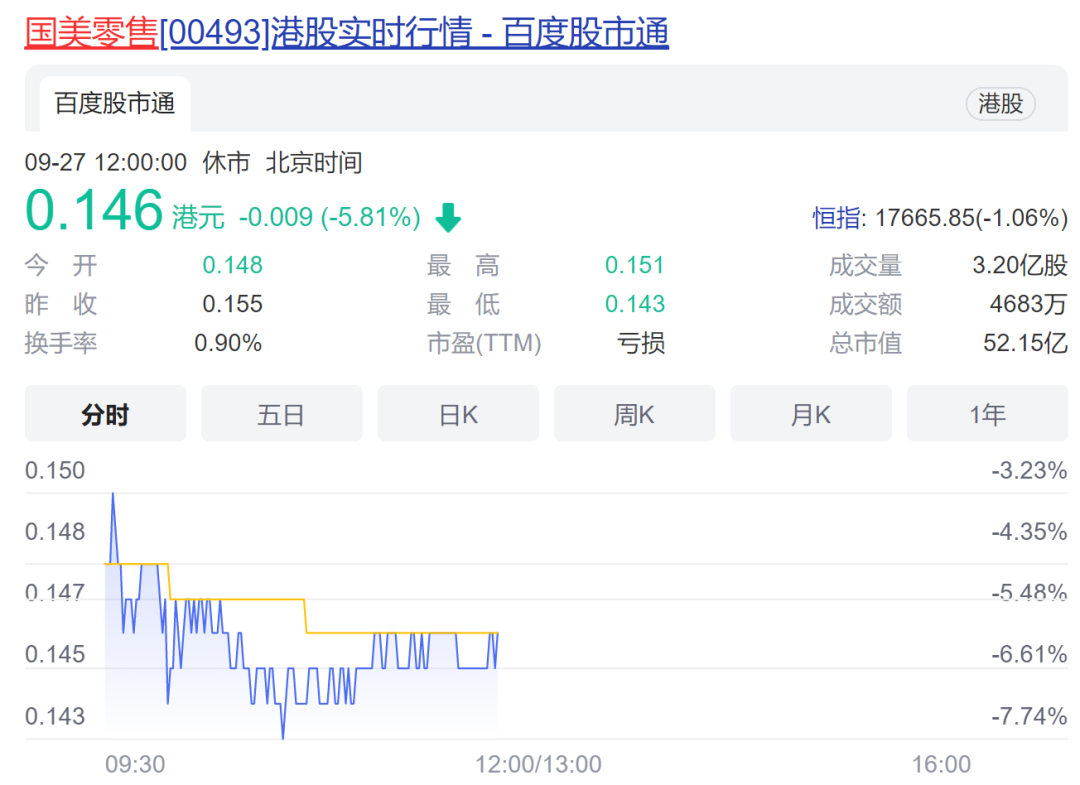View the 1年 chart range

click(x=987, y=414)
